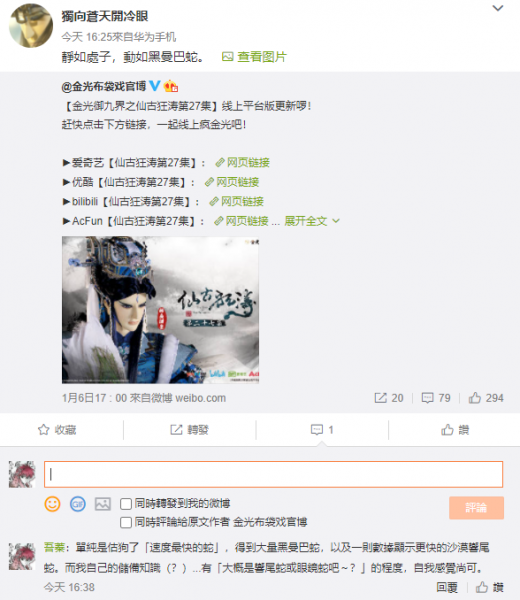The image size is (520, 600).
Task: Submit comment with the 評論 button
Action: tap(476, 508)
